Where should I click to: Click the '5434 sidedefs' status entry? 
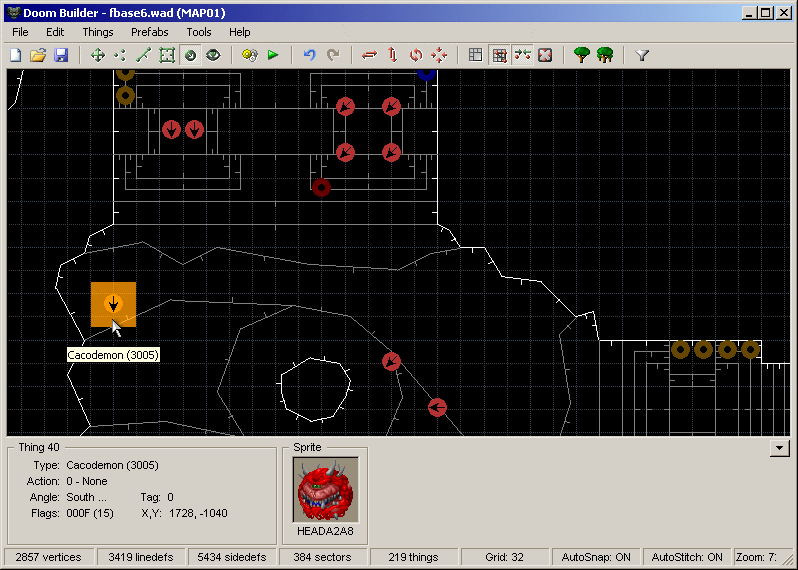click(x=232, y=557)
